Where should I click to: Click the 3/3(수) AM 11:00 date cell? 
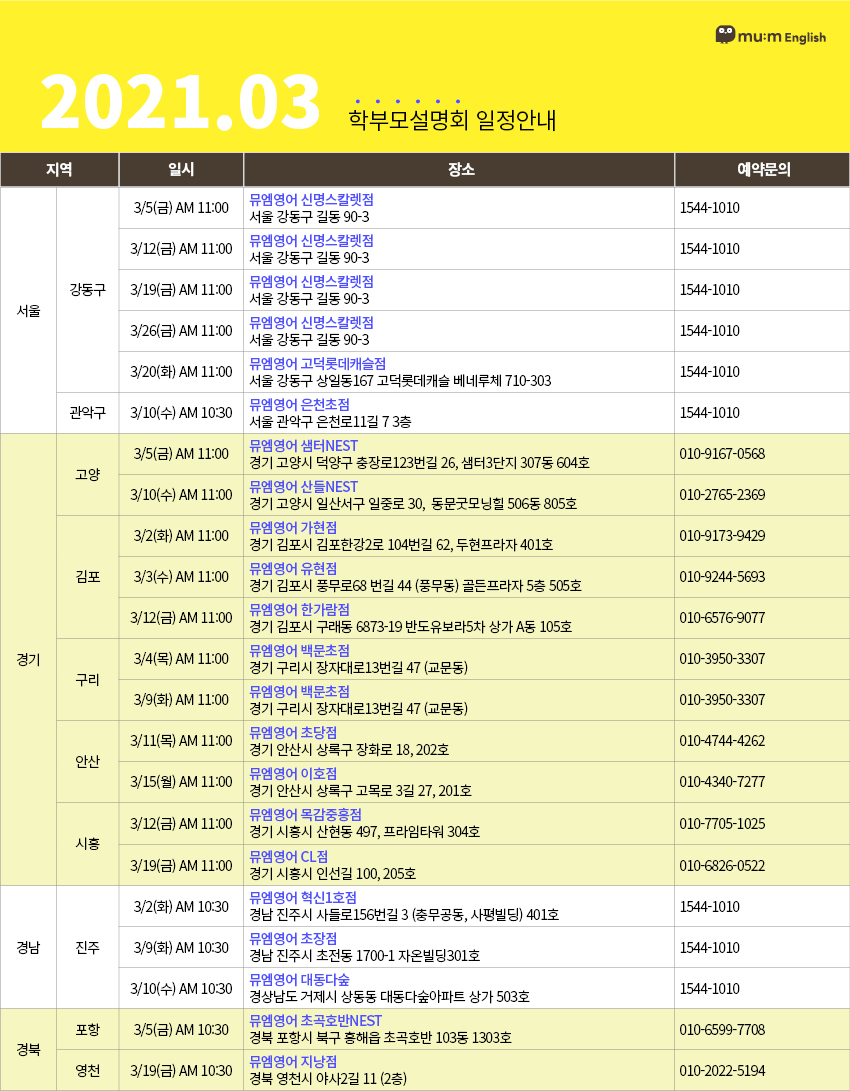tap(181, 577)
